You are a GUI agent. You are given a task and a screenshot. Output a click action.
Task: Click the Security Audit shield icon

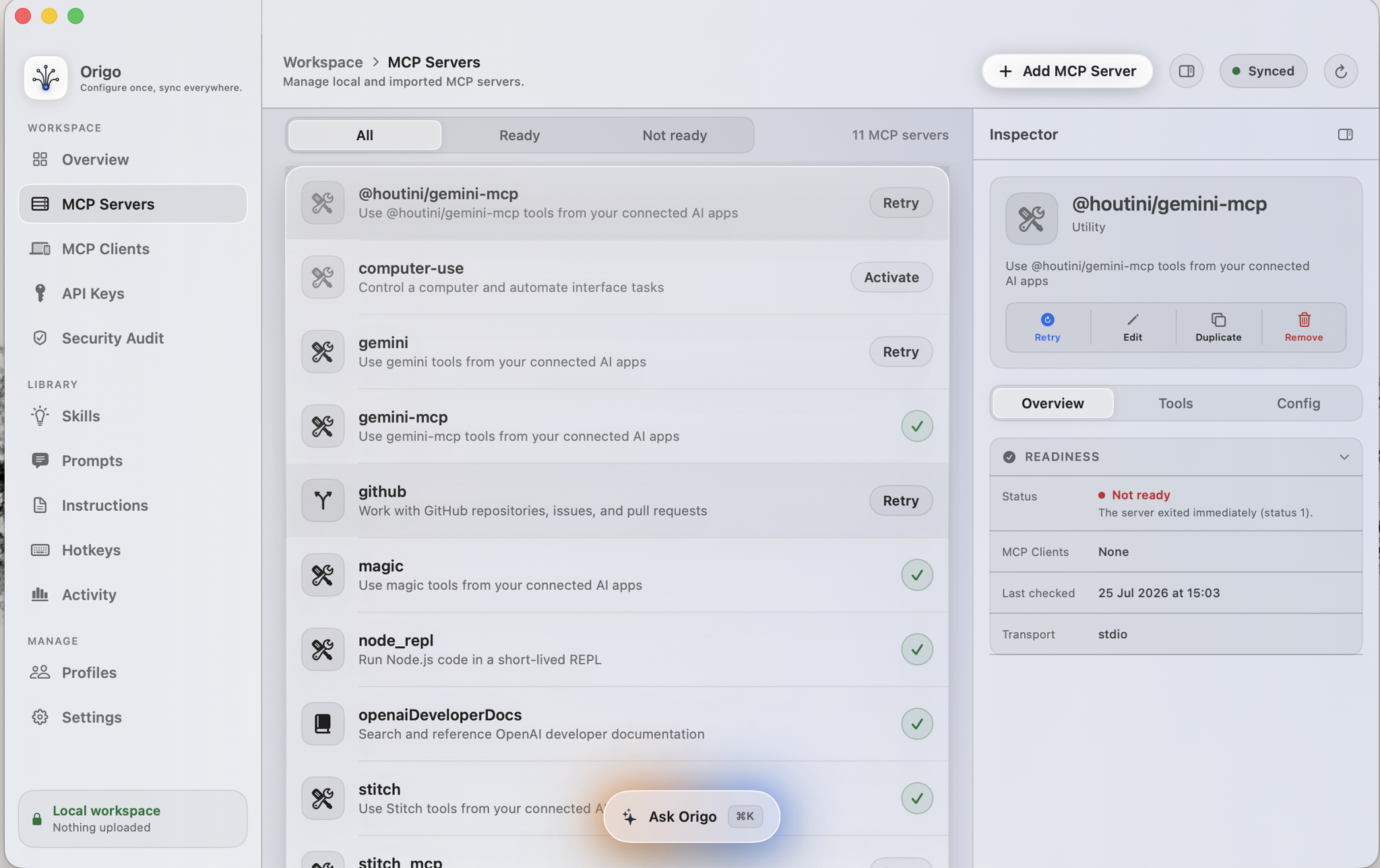[40, 338]
